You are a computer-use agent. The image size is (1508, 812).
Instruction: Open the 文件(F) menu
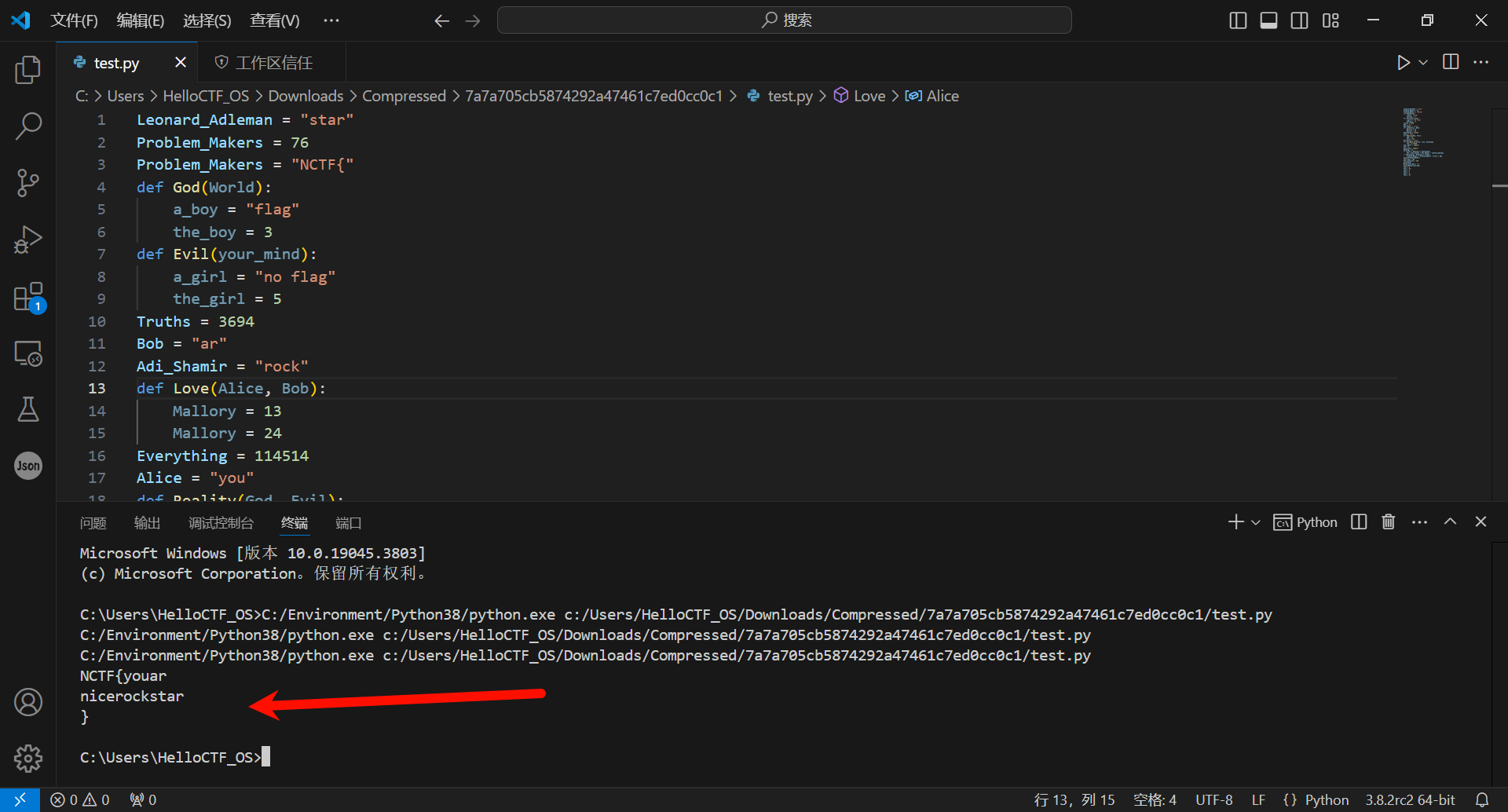(74, 20)
